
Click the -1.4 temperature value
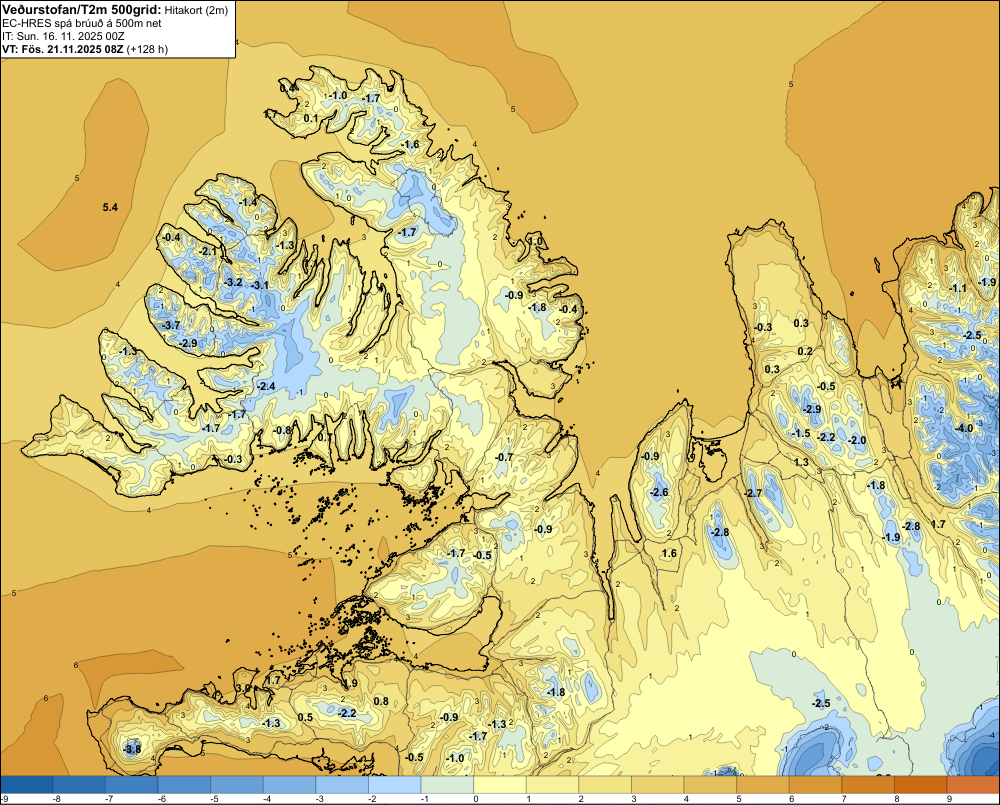pyautogui.click(x=247, y=202)
